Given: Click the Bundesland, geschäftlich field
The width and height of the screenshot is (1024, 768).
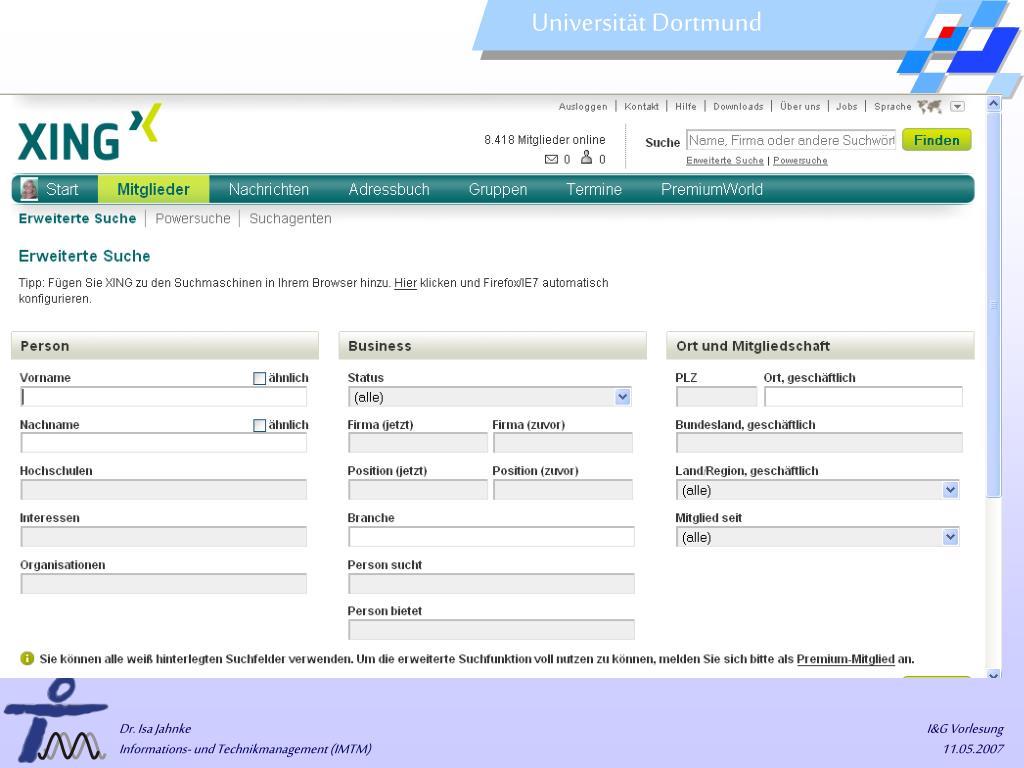Looking at the screenshot, I should point(819,443).
